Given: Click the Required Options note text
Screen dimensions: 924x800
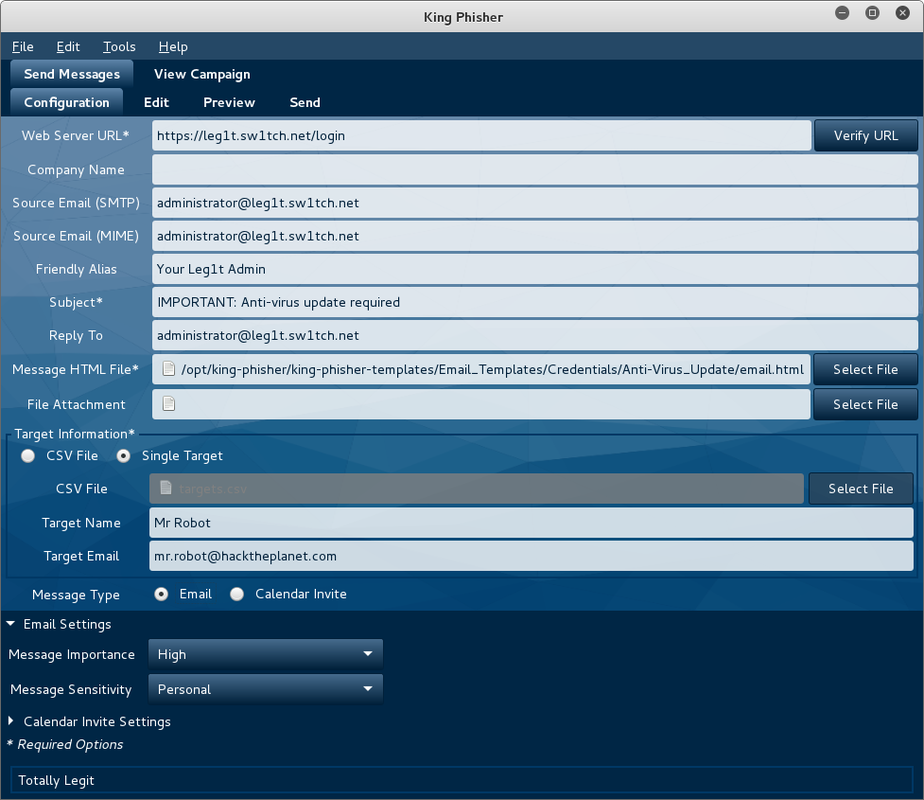Looking at the screenshot, I should pyautogui.click(x=64, y=744).
